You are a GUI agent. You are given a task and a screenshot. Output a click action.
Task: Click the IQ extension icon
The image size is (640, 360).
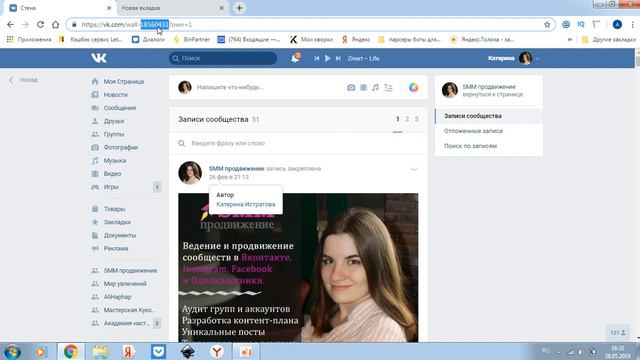[581, 24]
